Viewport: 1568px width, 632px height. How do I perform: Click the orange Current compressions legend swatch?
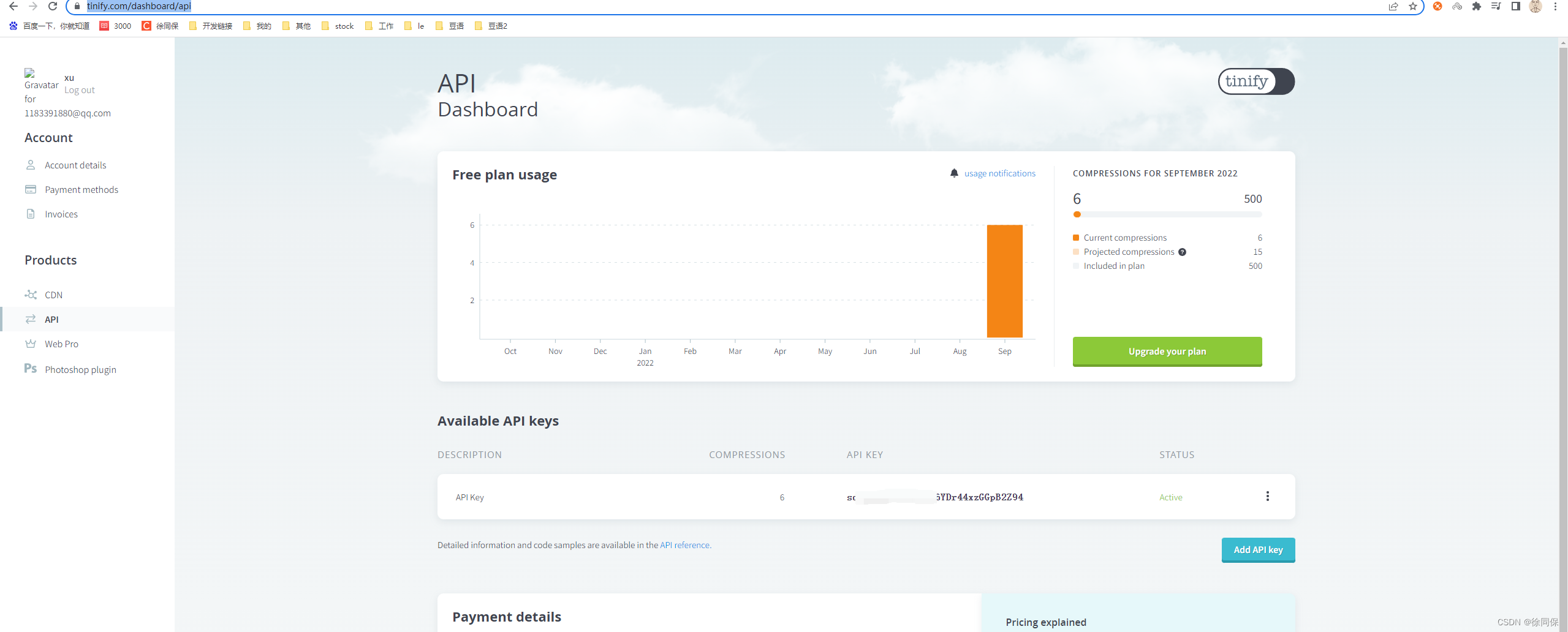click(x=1076, y=238)
